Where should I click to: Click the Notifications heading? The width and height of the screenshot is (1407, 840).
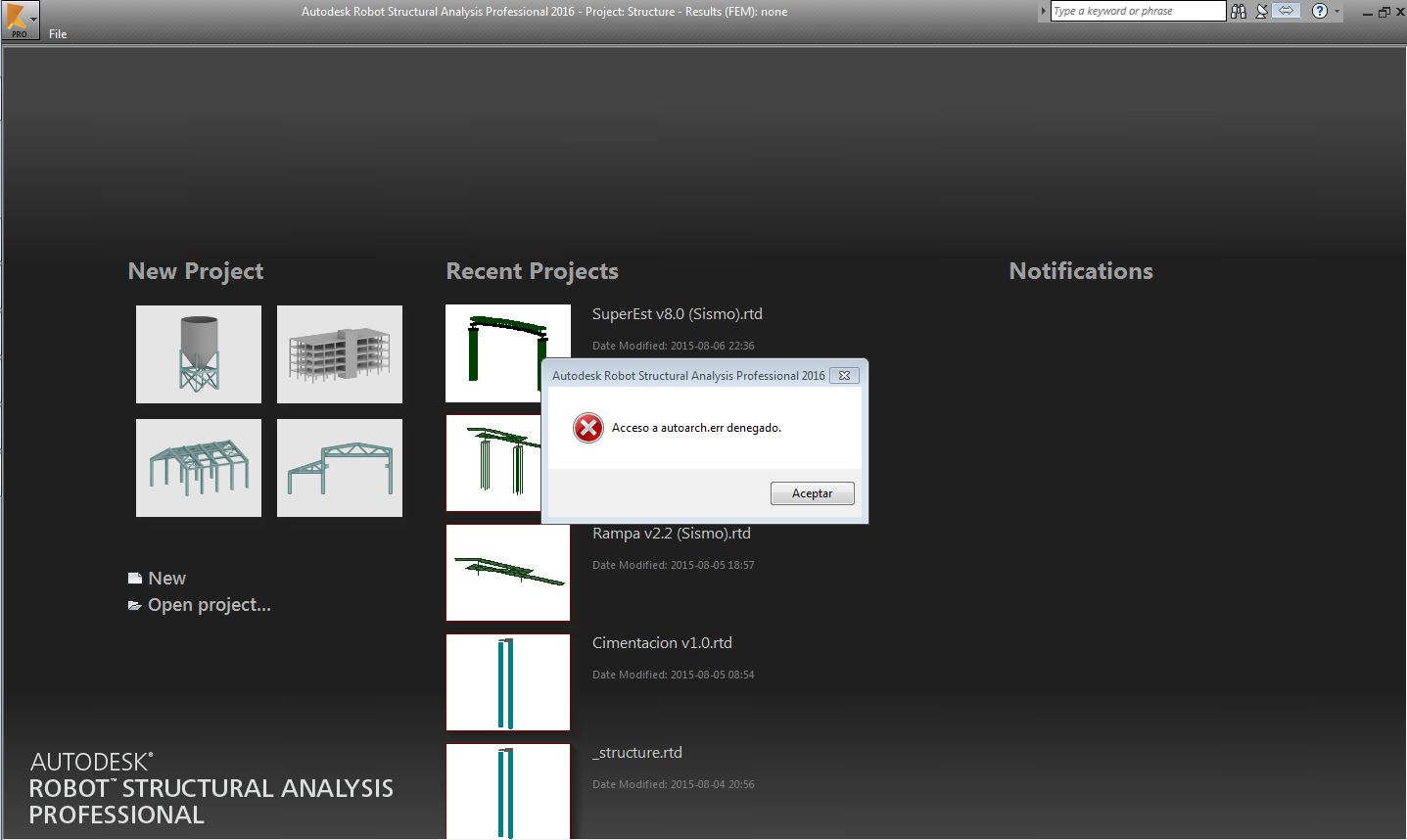pos(1081,271)
